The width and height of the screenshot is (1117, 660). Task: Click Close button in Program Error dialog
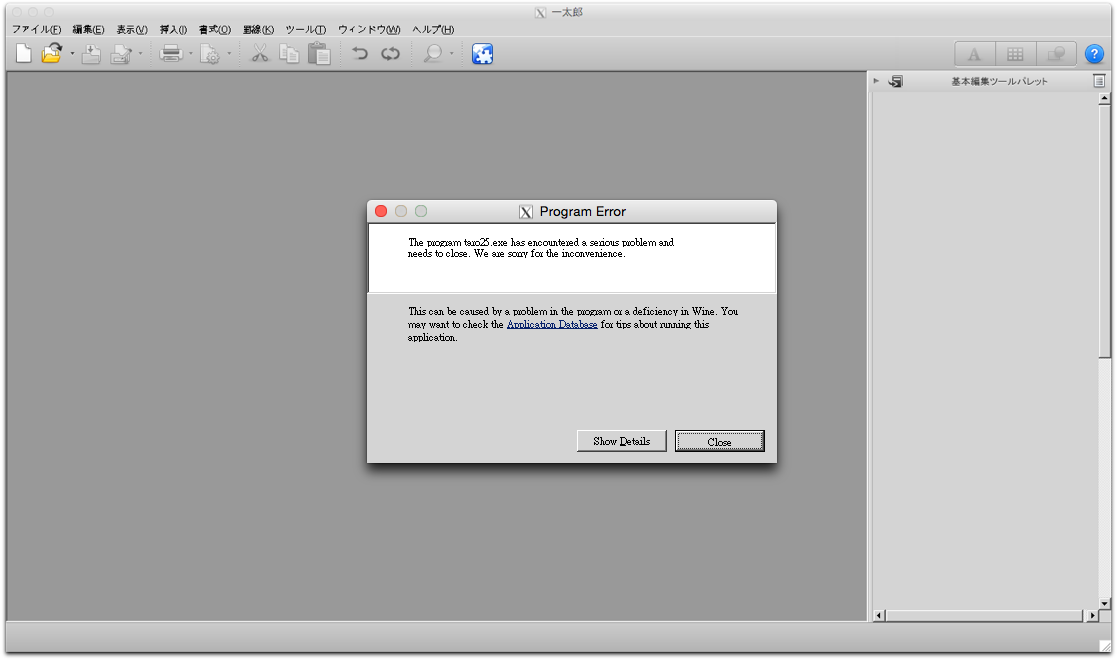(x=719, y=442)
